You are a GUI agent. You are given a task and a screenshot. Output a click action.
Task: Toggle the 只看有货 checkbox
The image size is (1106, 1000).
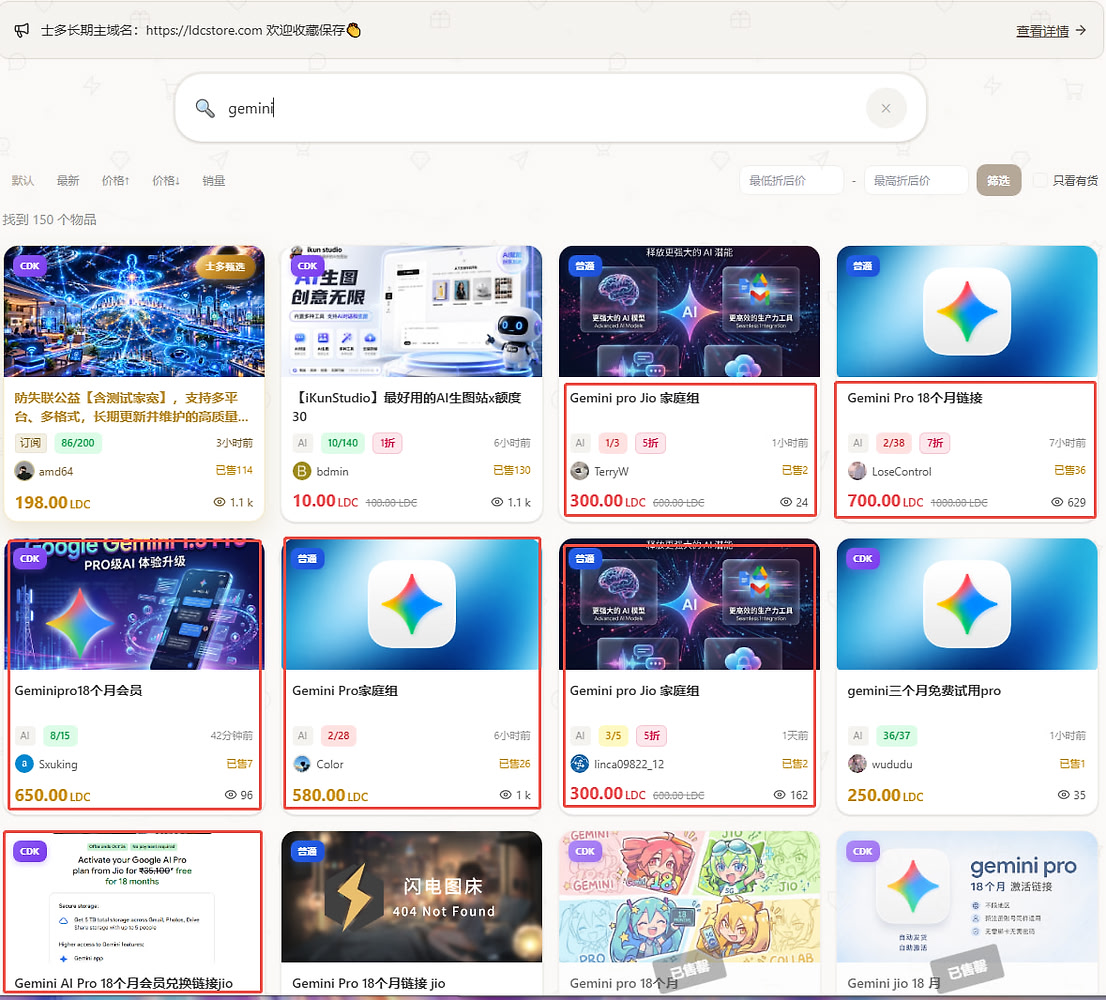1040,181
